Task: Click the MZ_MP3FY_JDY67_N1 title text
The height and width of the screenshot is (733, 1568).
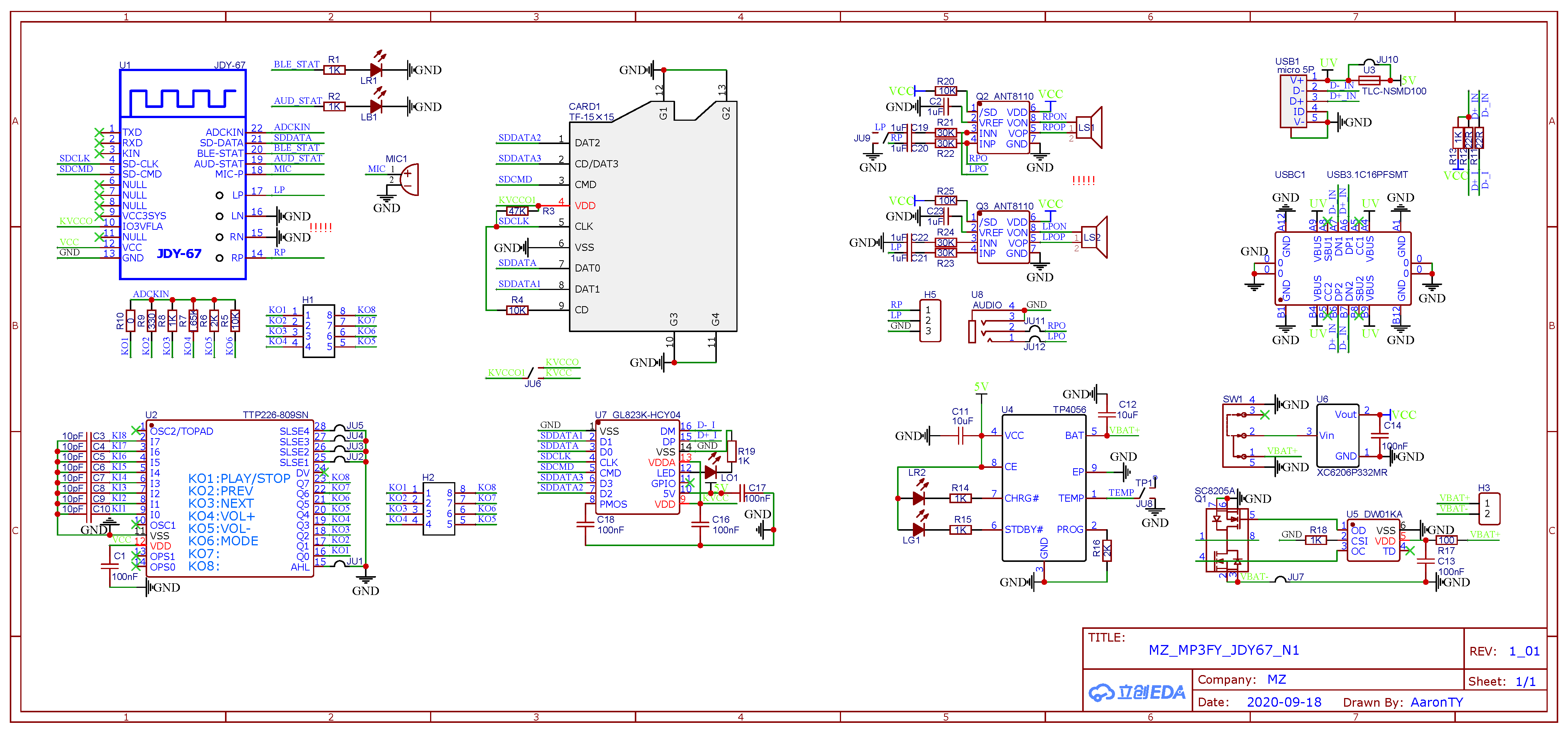Action: (1223, 650)
